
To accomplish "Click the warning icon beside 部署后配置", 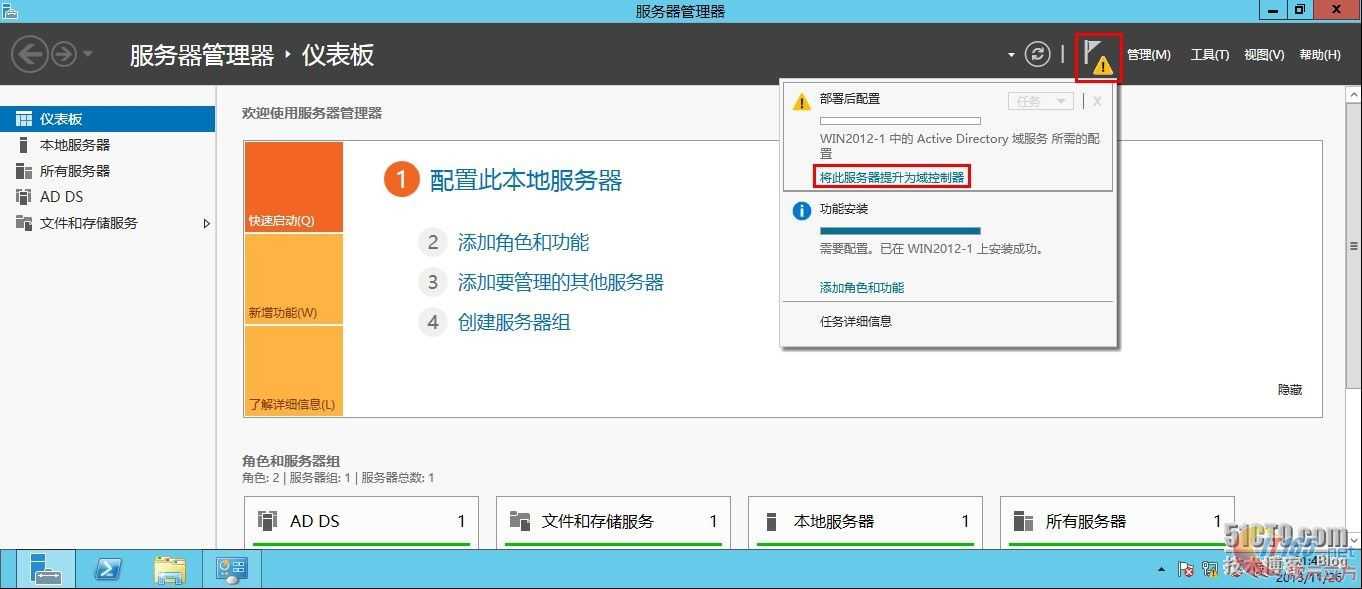I will (x=801, y=101).
